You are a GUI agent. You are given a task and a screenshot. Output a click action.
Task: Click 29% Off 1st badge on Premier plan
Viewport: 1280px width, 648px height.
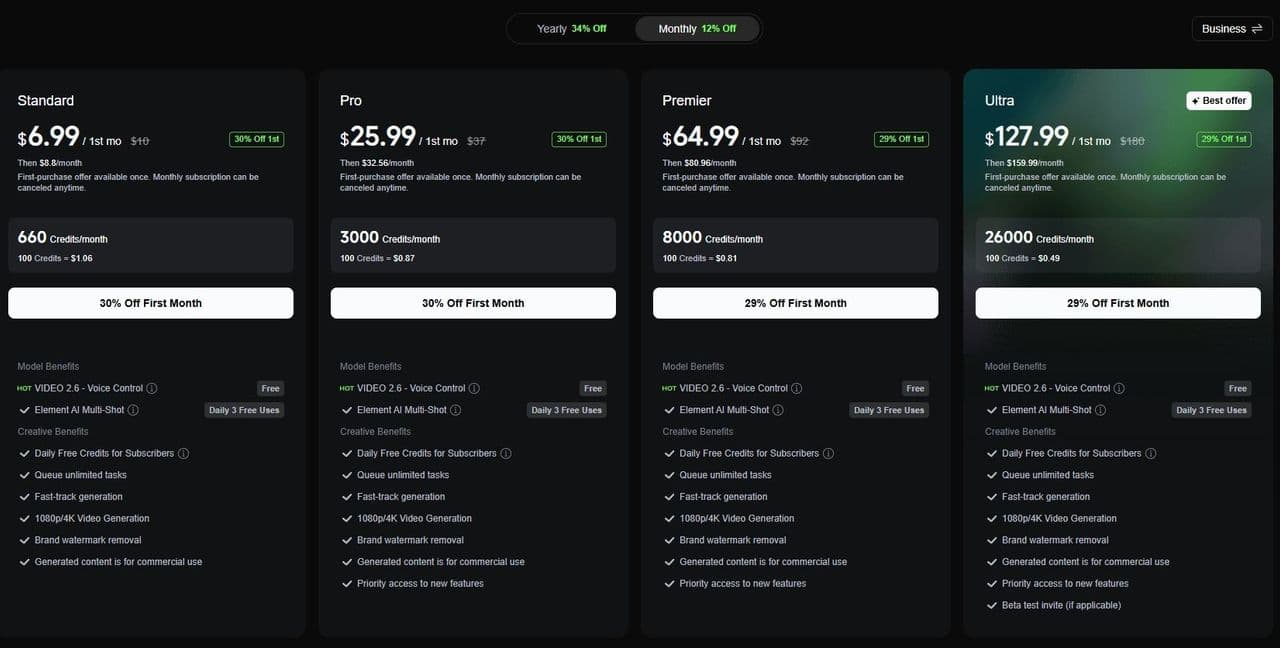pos(902,139)
